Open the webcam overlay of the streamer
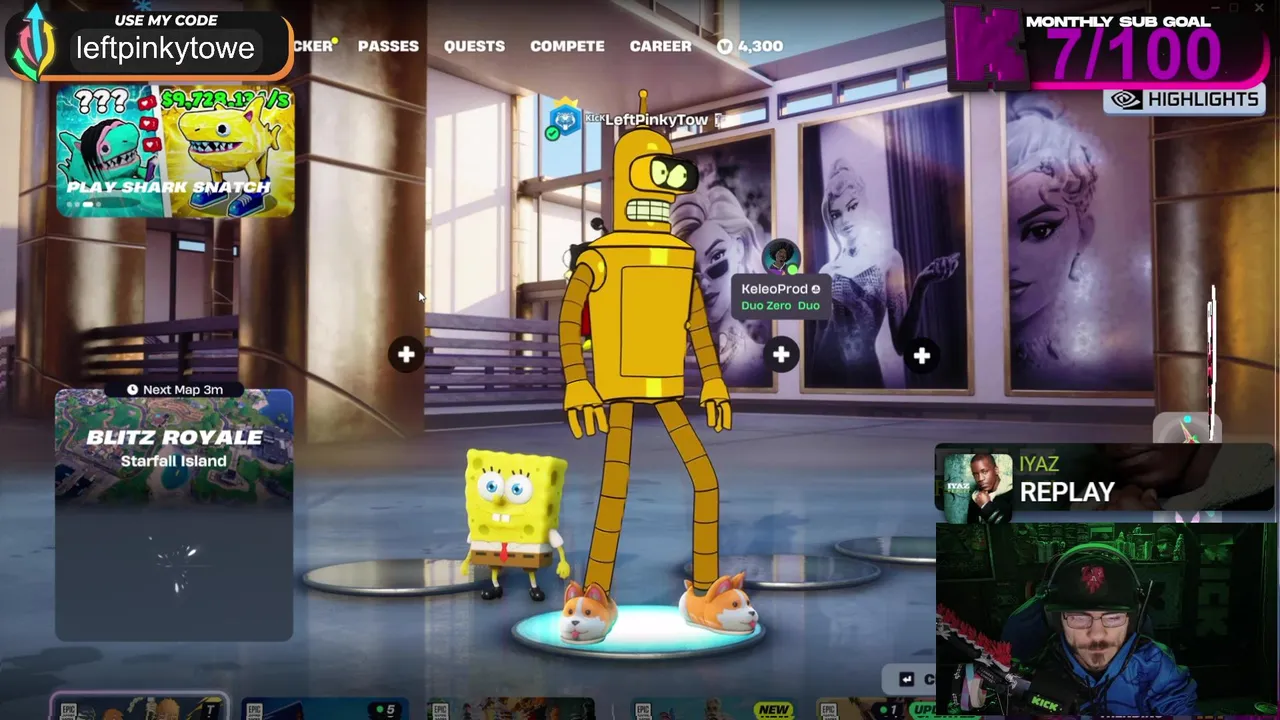Viewport: 1280px width, 720px height. click(1107, 620)
